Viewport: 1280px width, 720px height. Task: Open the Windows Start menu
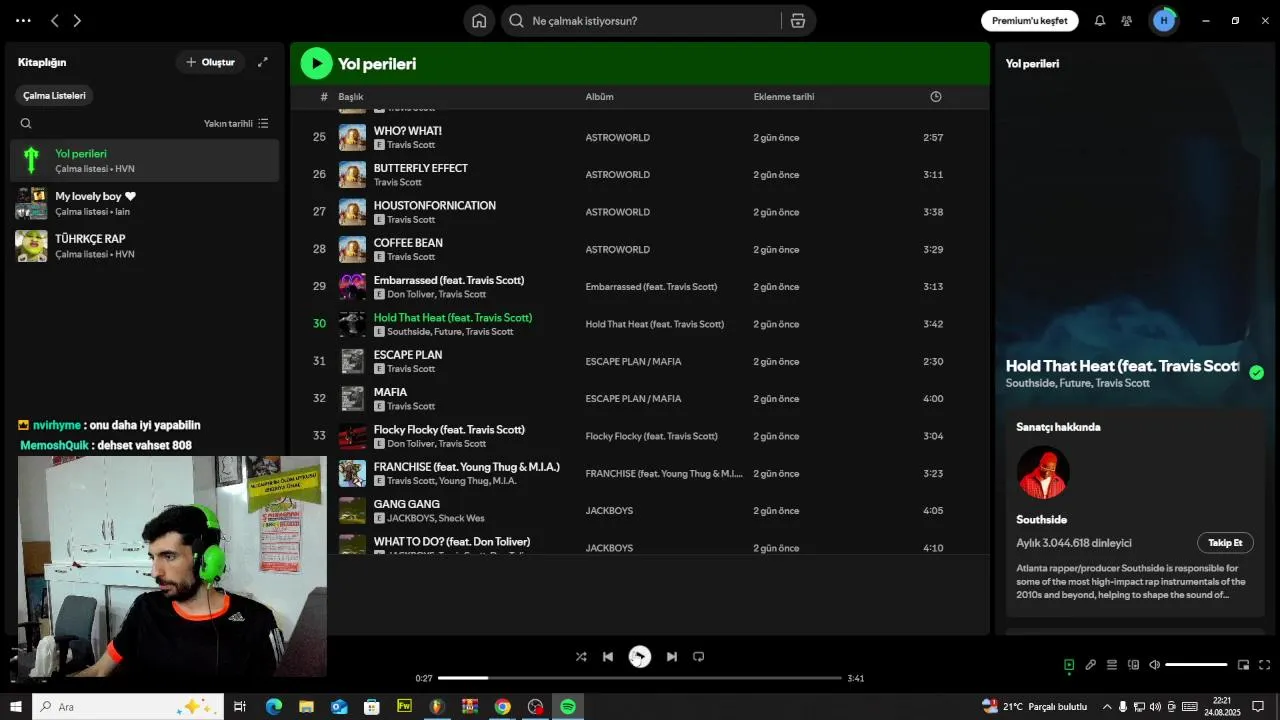pos(16,707)
